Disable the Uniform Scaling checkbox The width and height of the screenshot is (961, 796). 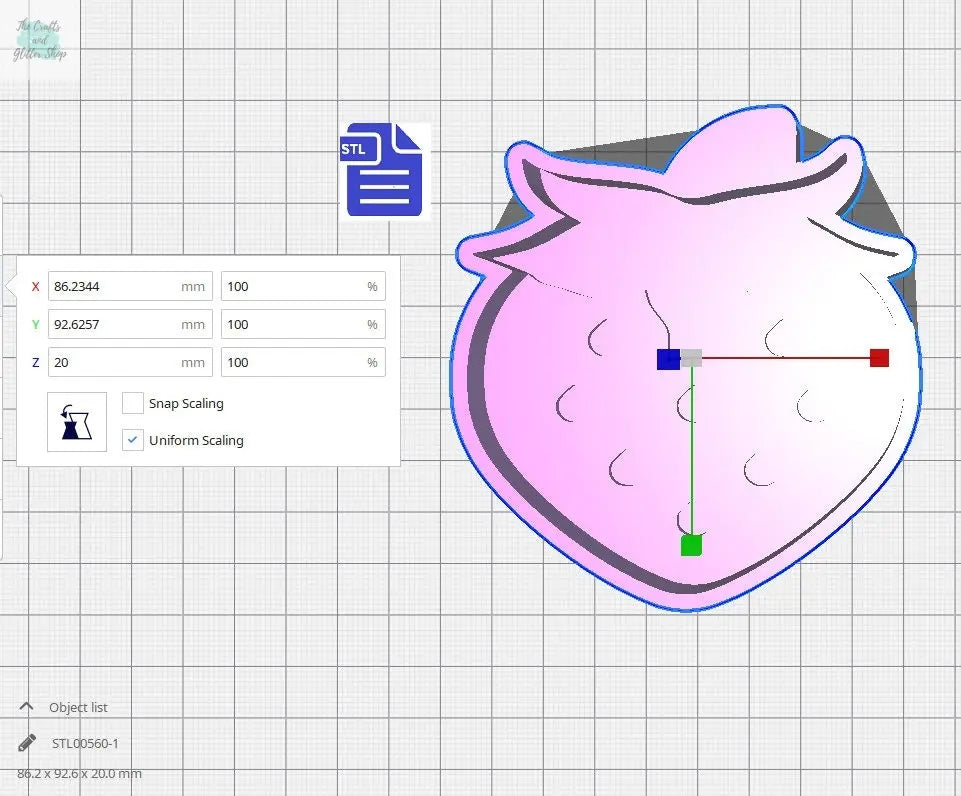(x=133, y=440)
